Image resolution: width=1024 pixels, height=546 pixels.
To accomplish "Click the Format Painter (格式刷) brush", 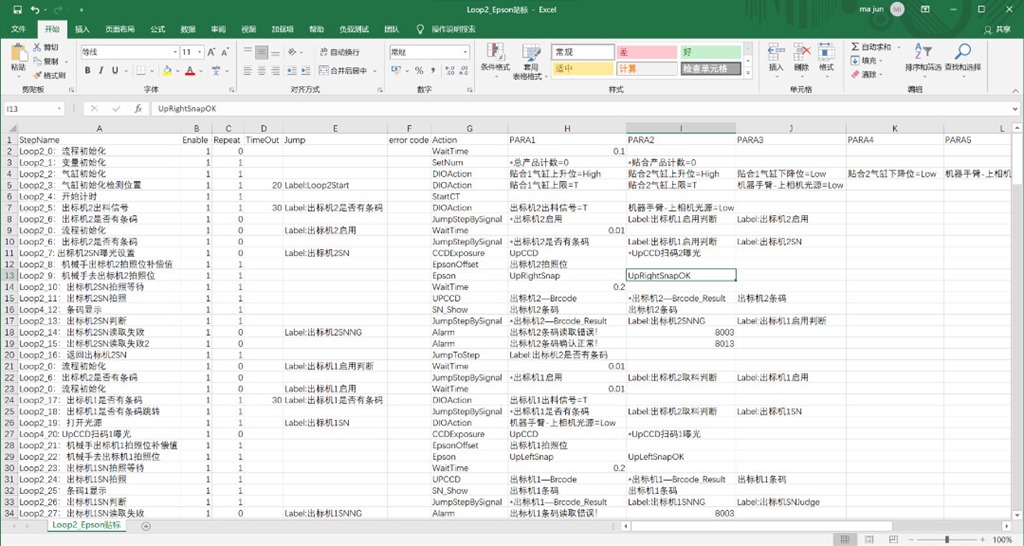I will click(x=37, y=75).
